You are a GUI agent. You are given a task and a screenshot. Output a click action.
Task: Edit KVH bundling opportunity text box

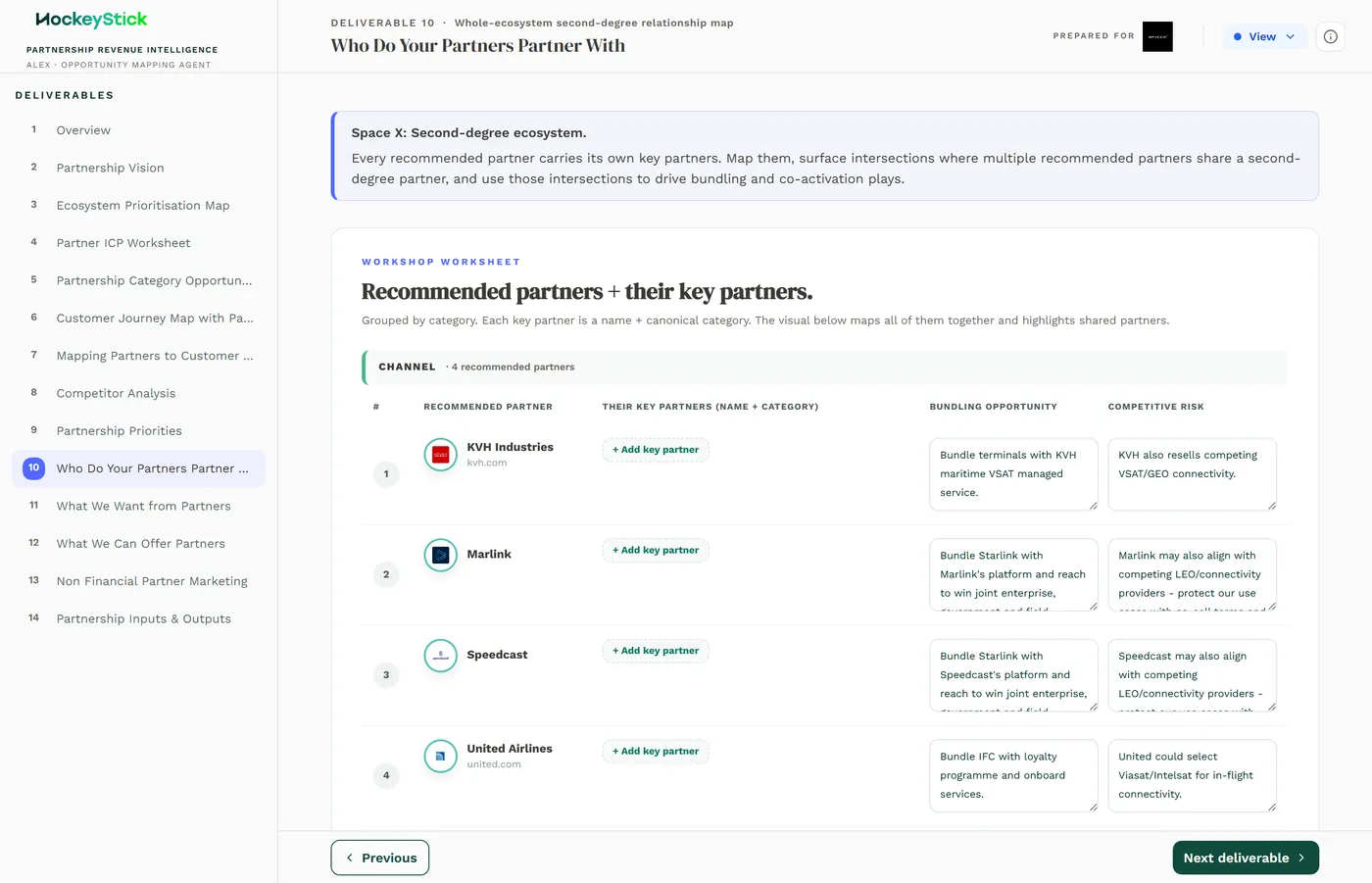click(x=1013, y=474)
